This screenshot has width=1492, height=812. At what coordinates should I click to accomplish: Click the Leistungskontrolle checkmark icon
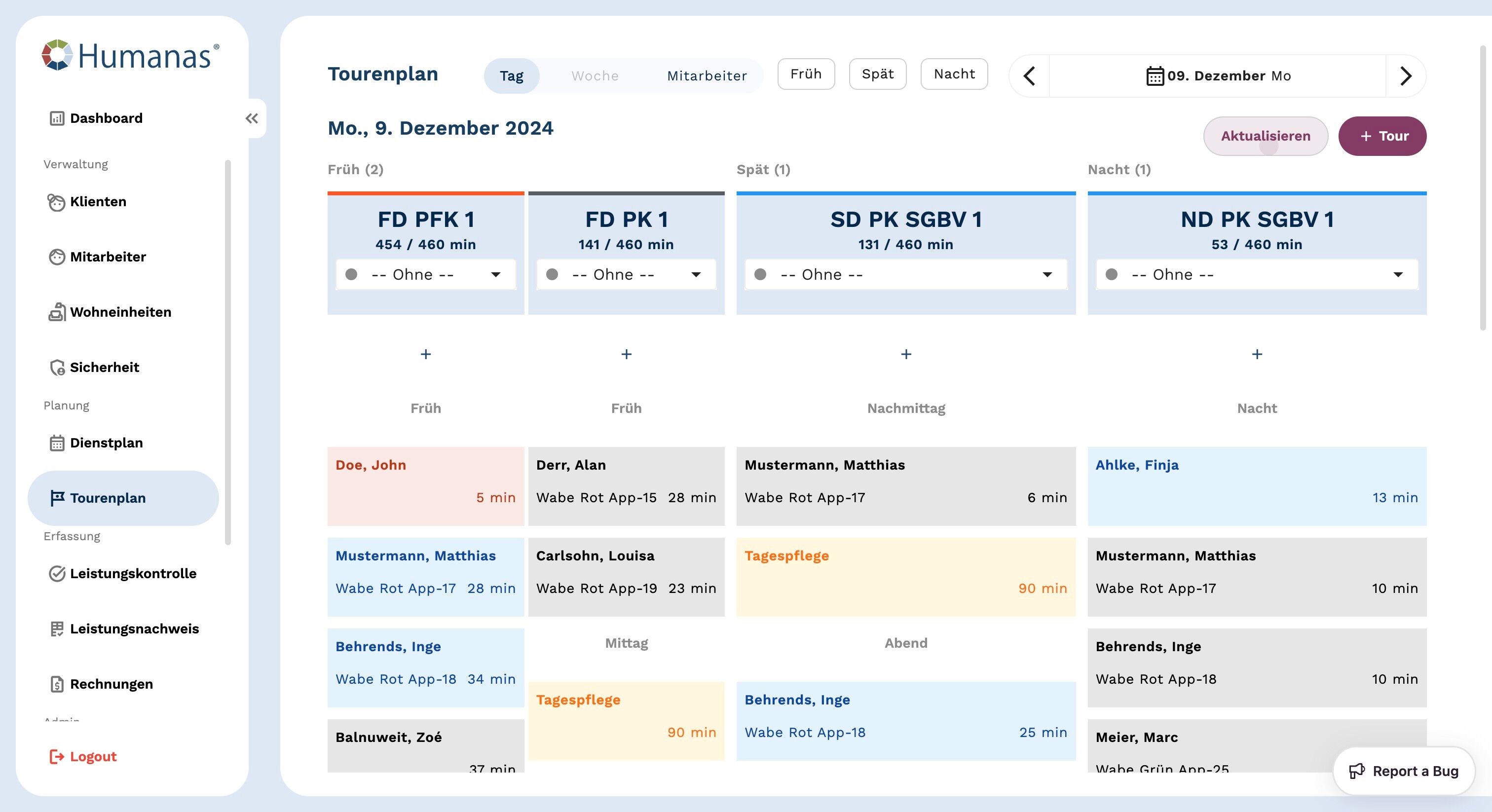coord(57,573)
